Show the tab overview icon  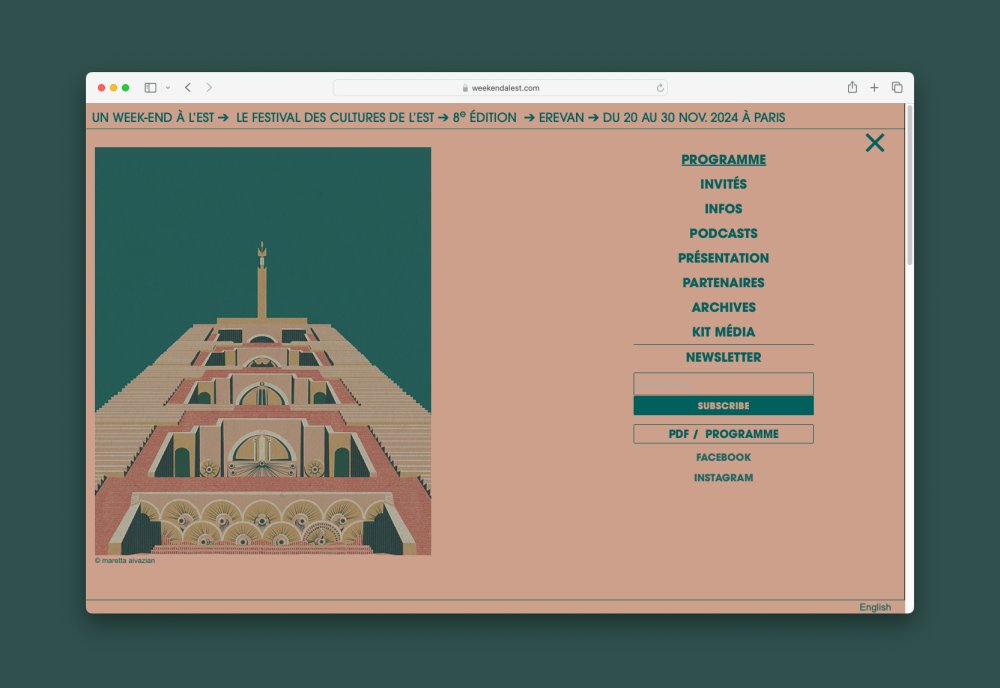(x=897, y=87)
